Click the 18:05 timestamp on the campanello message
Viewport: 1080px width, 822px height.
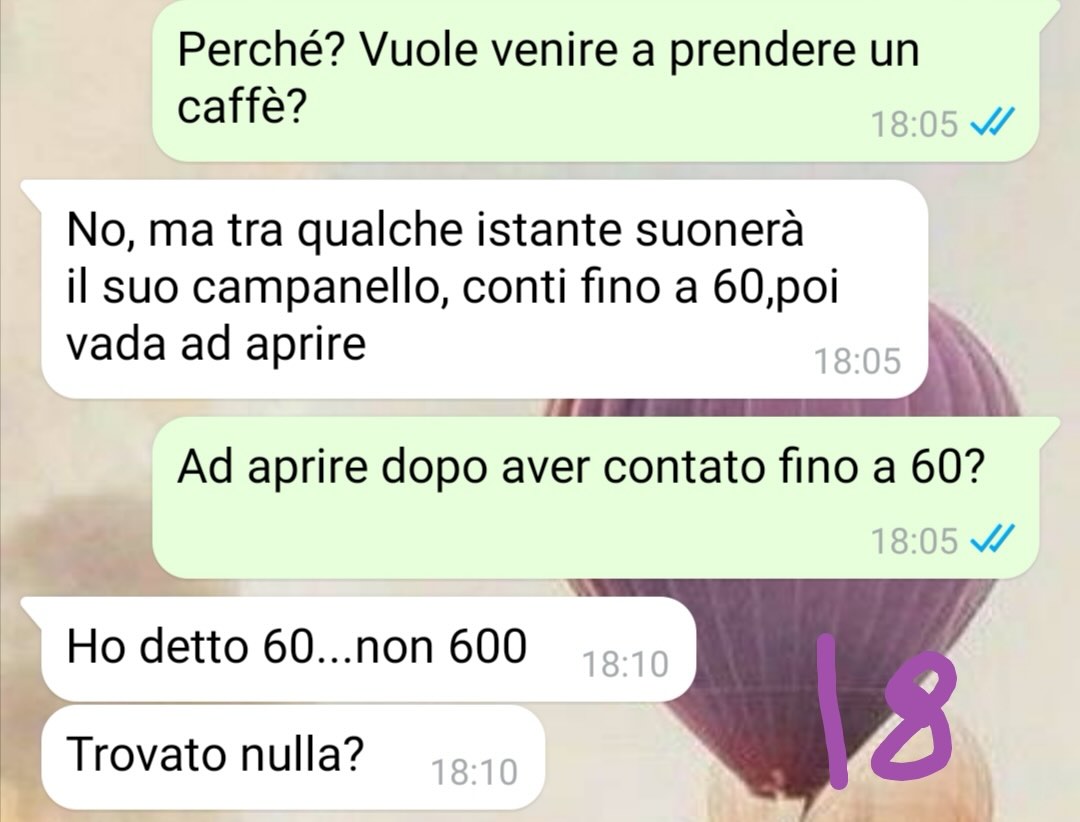[x=858, y=361]
